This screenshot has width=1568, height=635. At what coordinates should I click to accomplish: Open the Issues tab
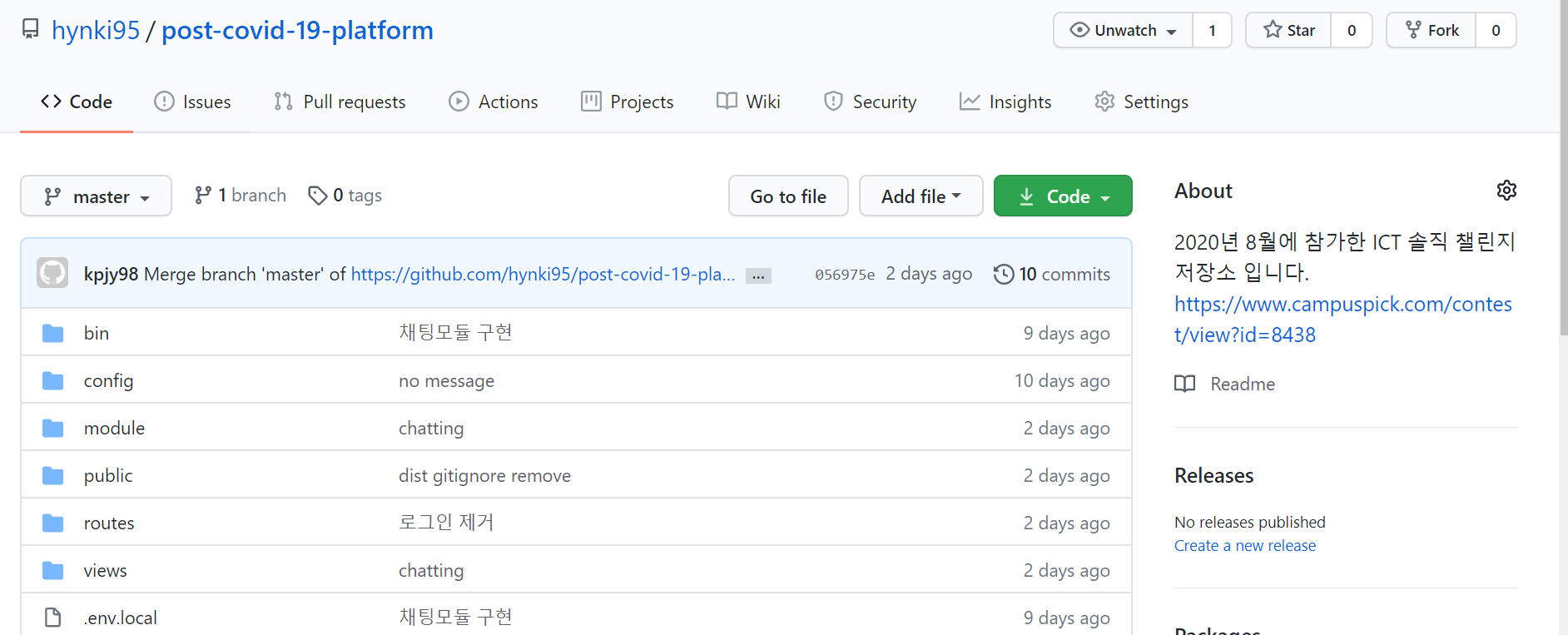(x=192, y=102)
